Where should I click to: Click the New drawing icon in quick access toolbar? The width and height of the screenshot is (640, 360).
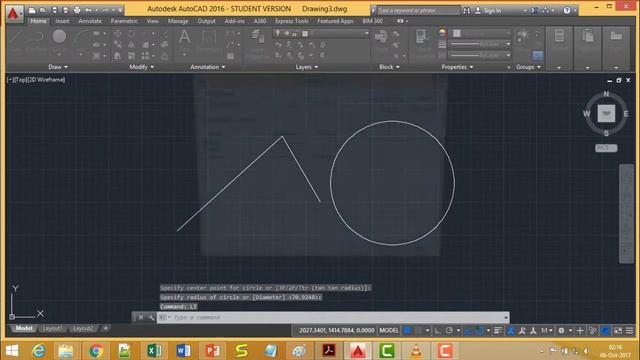32,10
